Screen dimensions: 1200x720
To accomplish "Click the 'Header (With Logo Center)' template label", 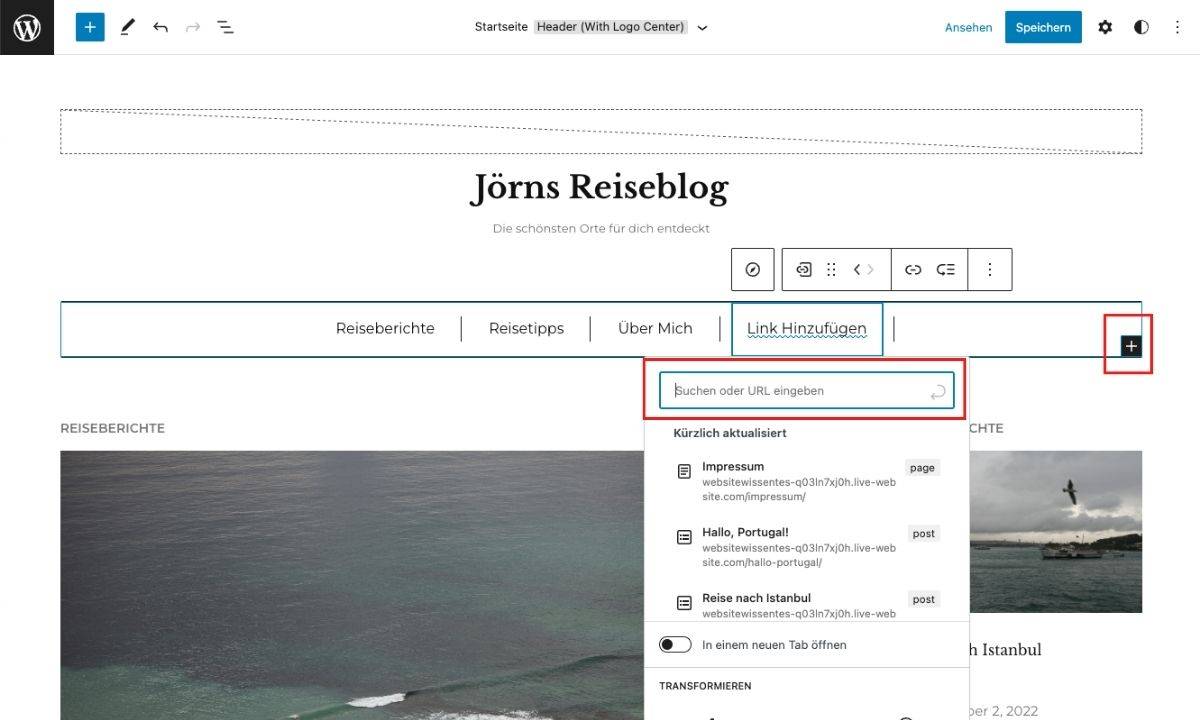I will [611, 27].
